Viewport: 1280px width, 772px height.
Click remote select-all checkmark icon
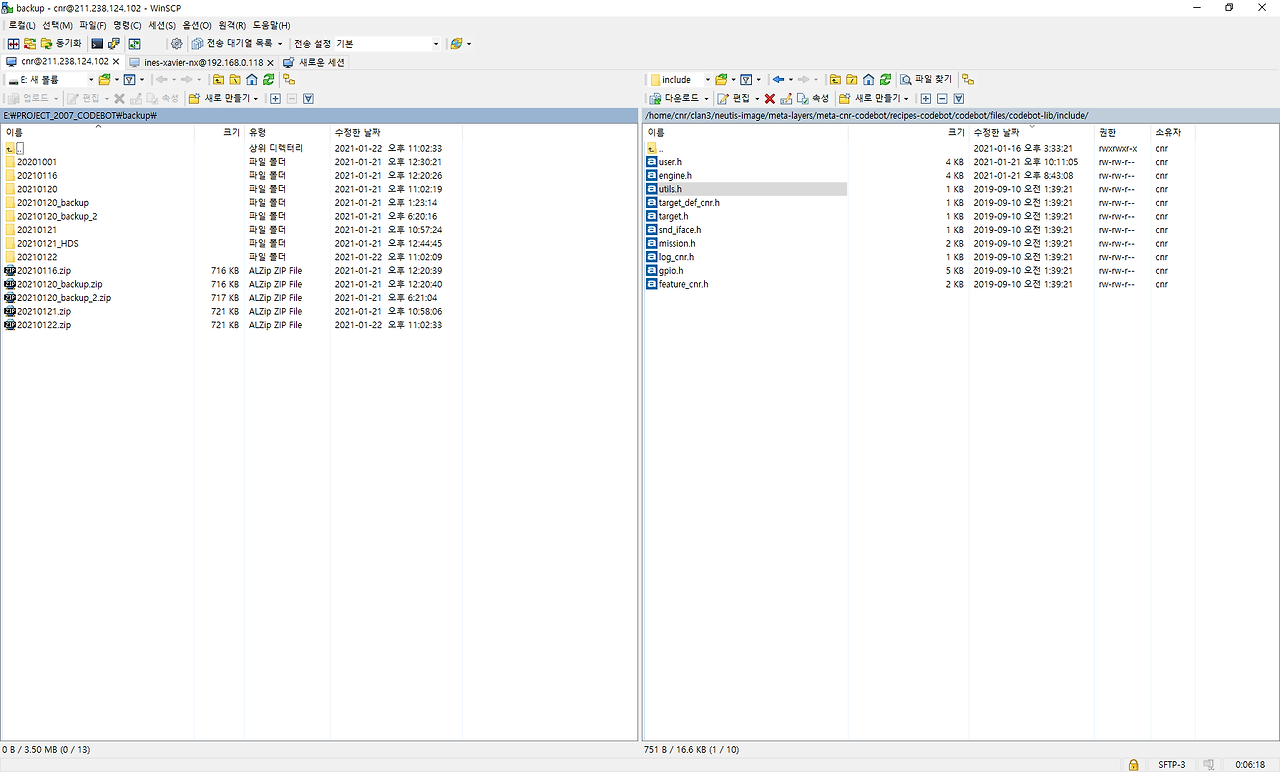point(959,98)
